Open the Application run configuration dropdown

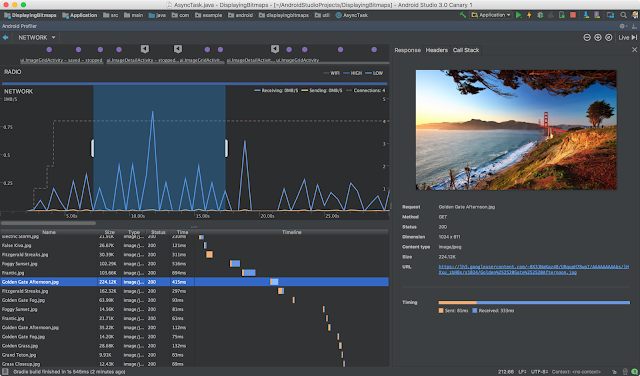491,15
